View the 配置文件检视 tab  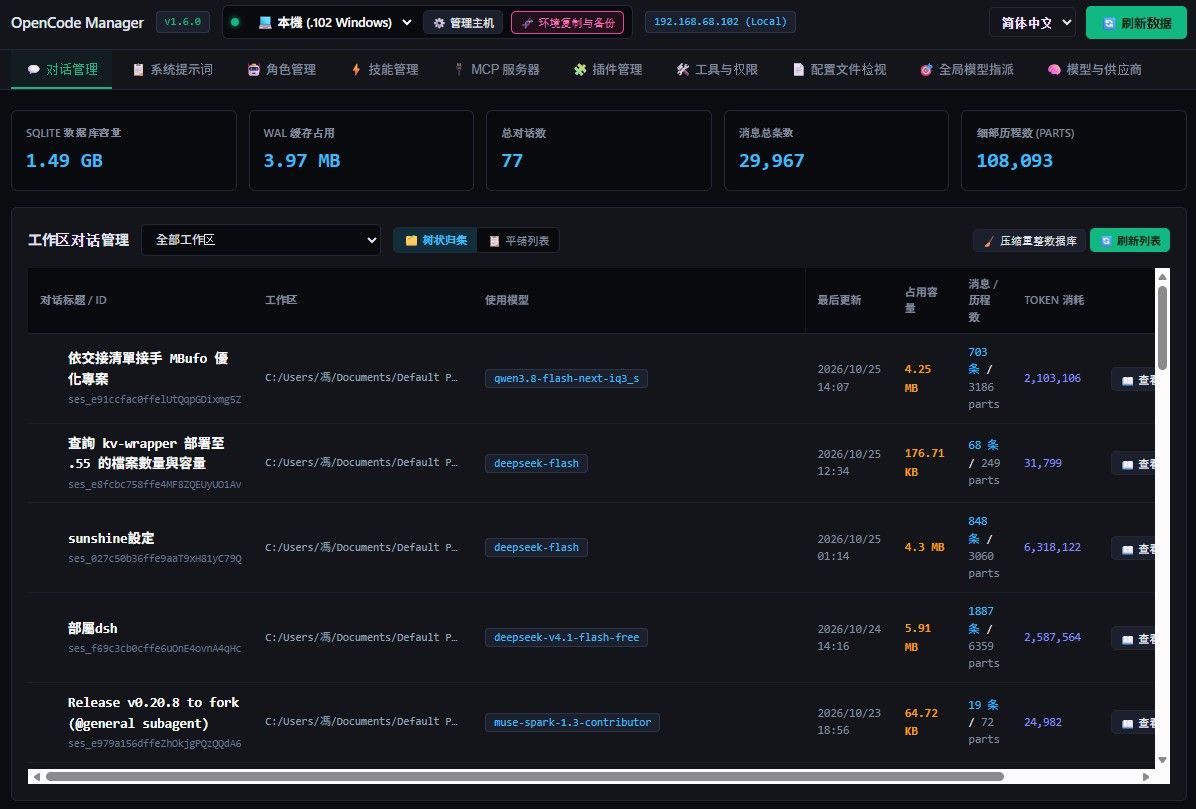click(x=839, y=69)
